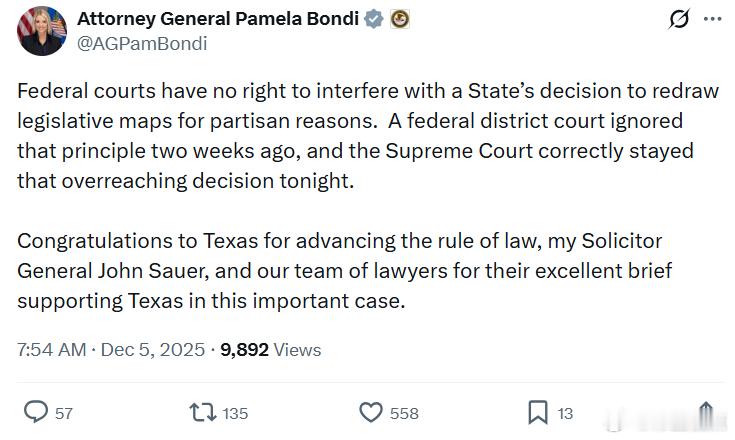
Task: Click the paragraph starting Congratulations to Texas
Action: pyautogui.click(x=340, y=271)
